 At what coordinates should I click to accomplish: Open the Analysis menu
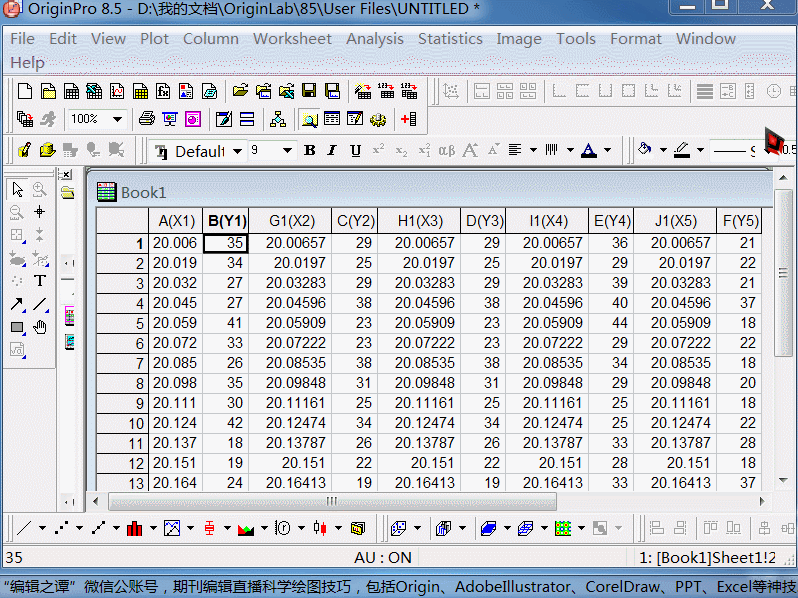374,39
